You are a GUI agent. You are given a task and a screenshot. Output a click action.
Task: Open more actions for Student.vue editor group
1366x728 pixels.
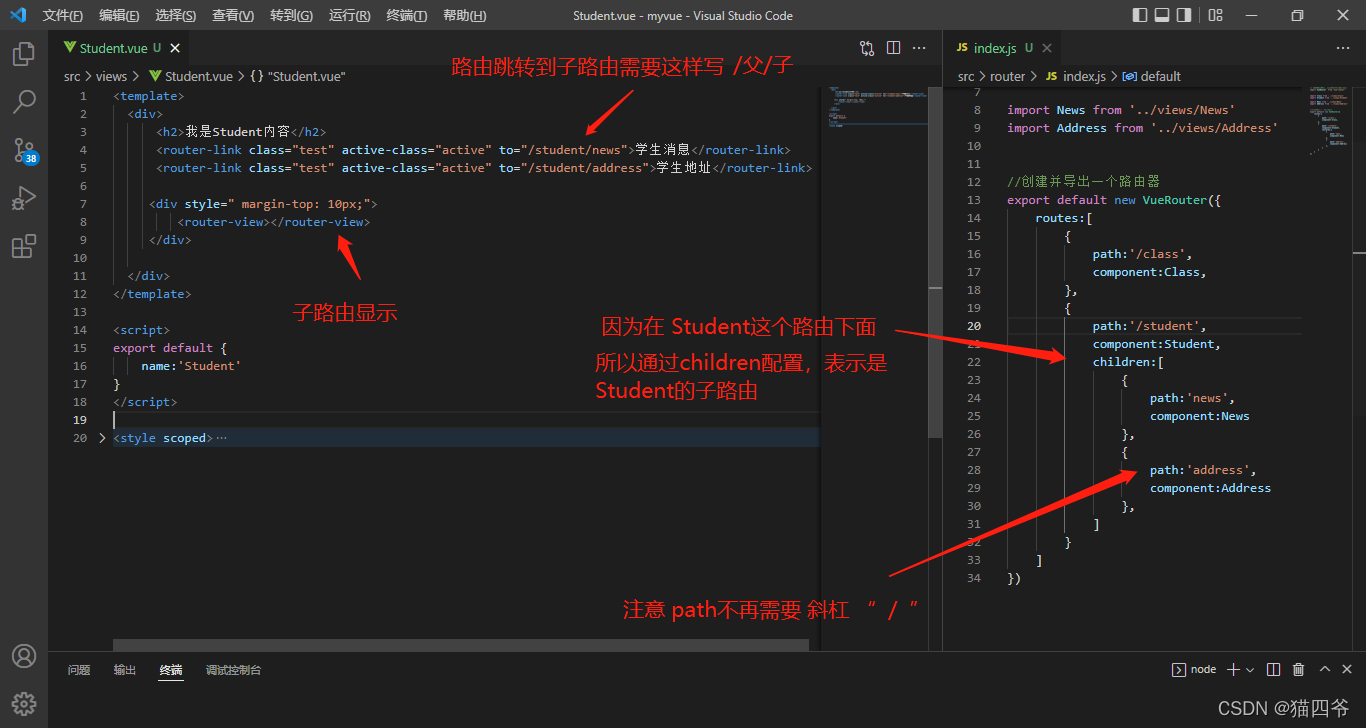[x=919, y=48]
